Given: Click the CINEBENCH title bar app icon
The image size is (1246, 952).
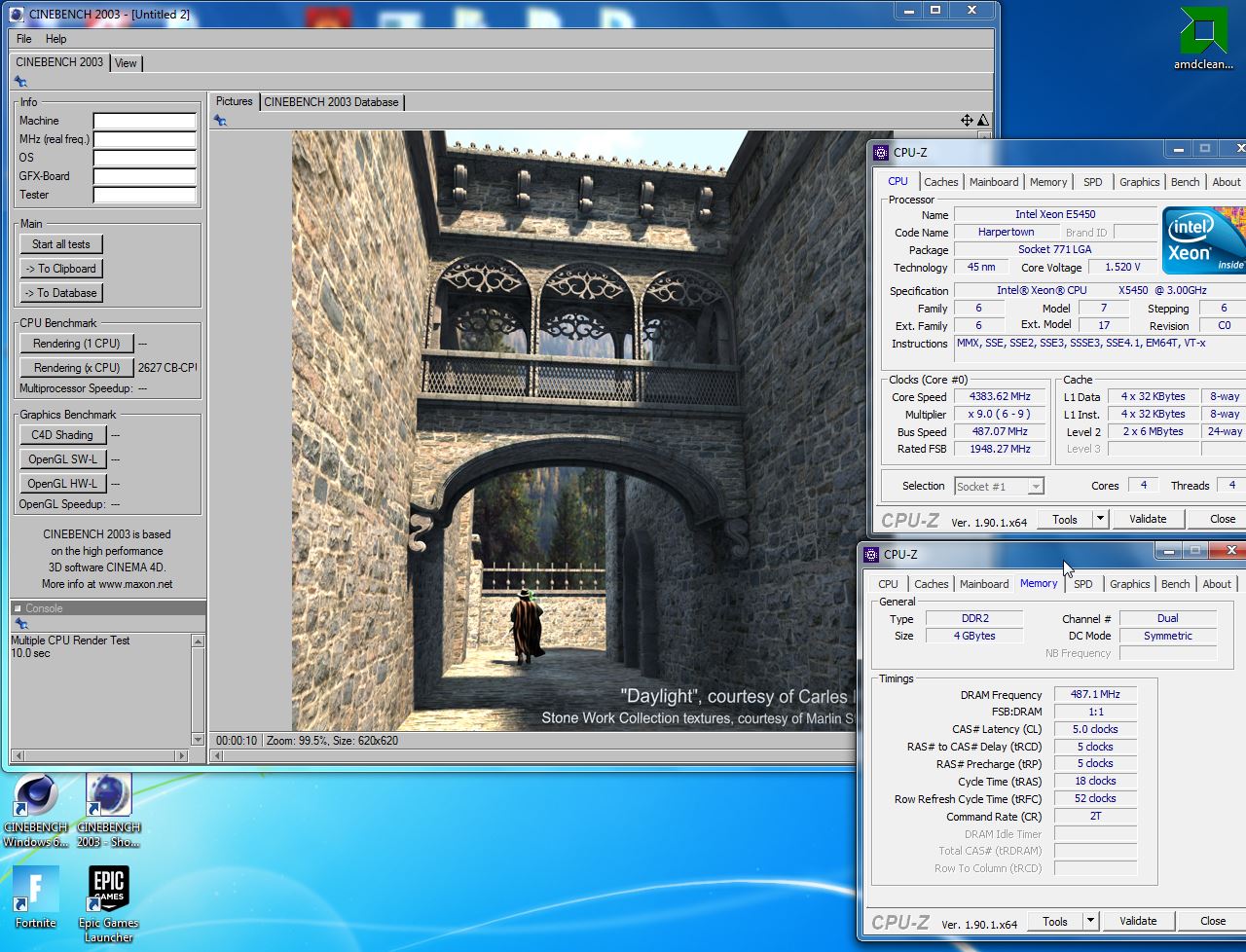Looking at the screenshot, I should (16, 14).
